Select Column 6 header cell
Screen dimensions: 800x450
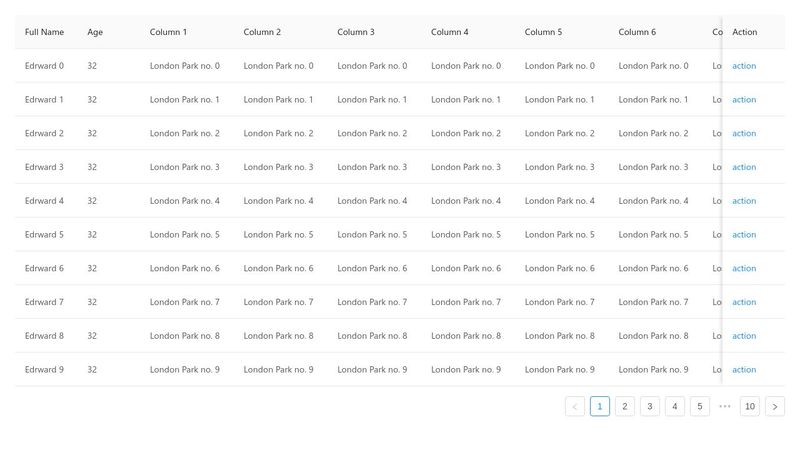click(637, 32)
